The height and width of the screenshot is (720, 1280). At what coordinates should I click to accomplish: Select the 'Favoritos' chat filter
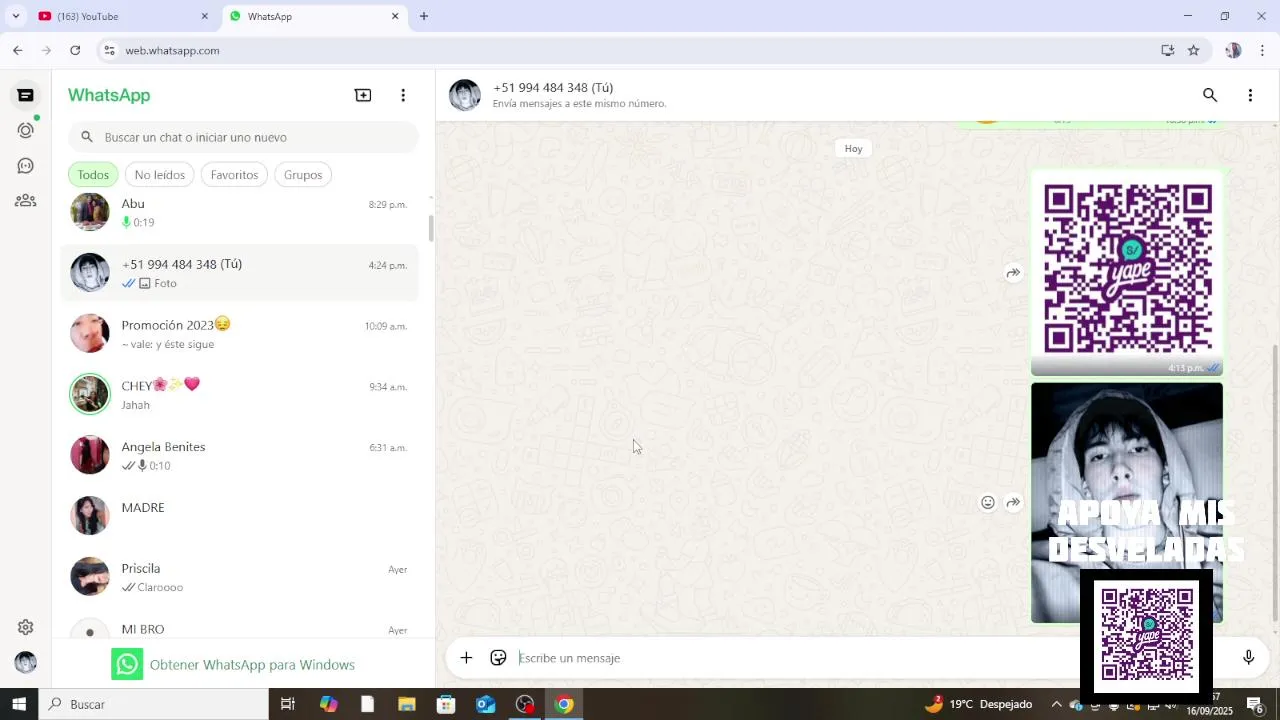[x=234, y=175]
